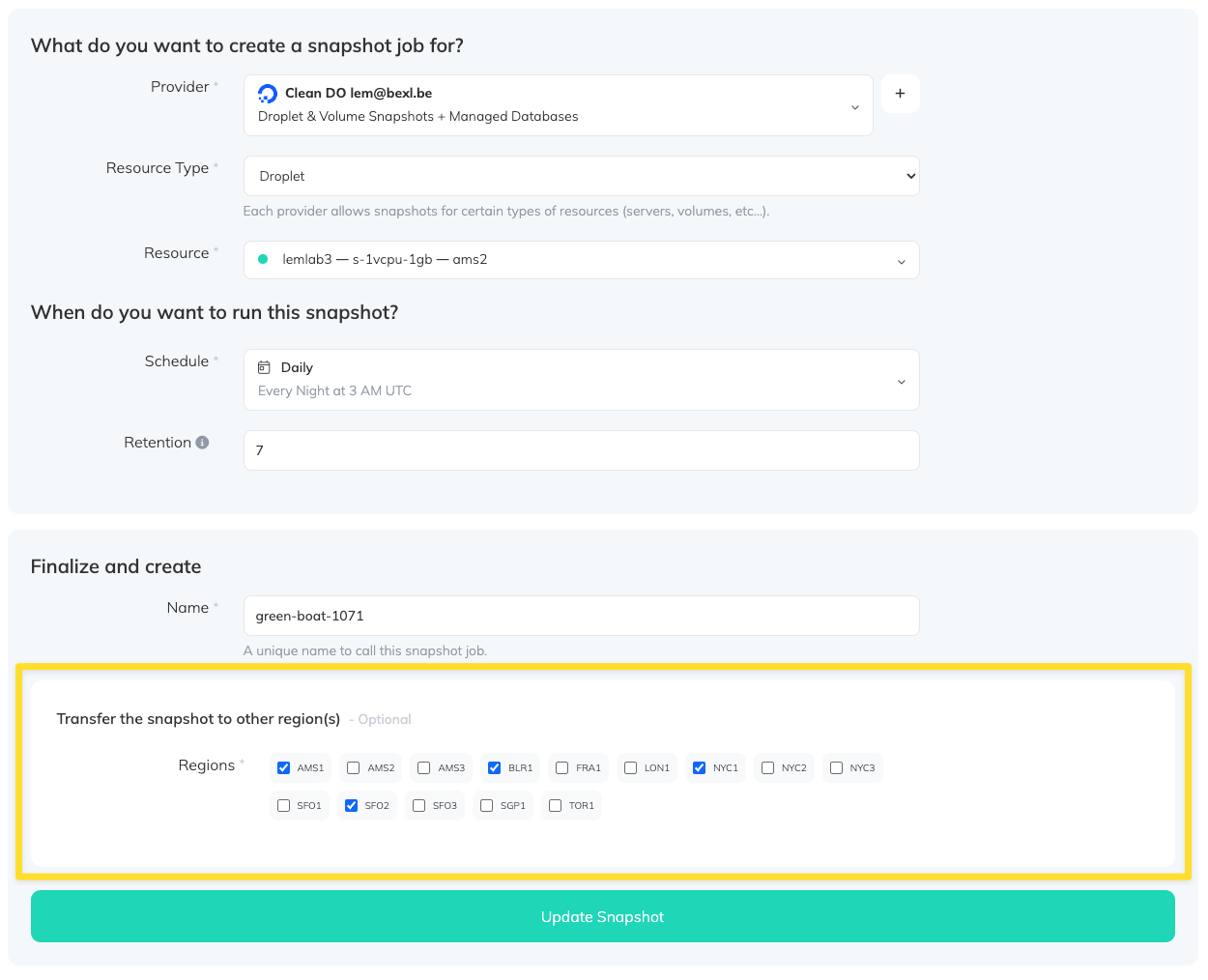1208x980 pixels.
Task: Enable the AMS2 region checkbox
Action: point(353,767)
